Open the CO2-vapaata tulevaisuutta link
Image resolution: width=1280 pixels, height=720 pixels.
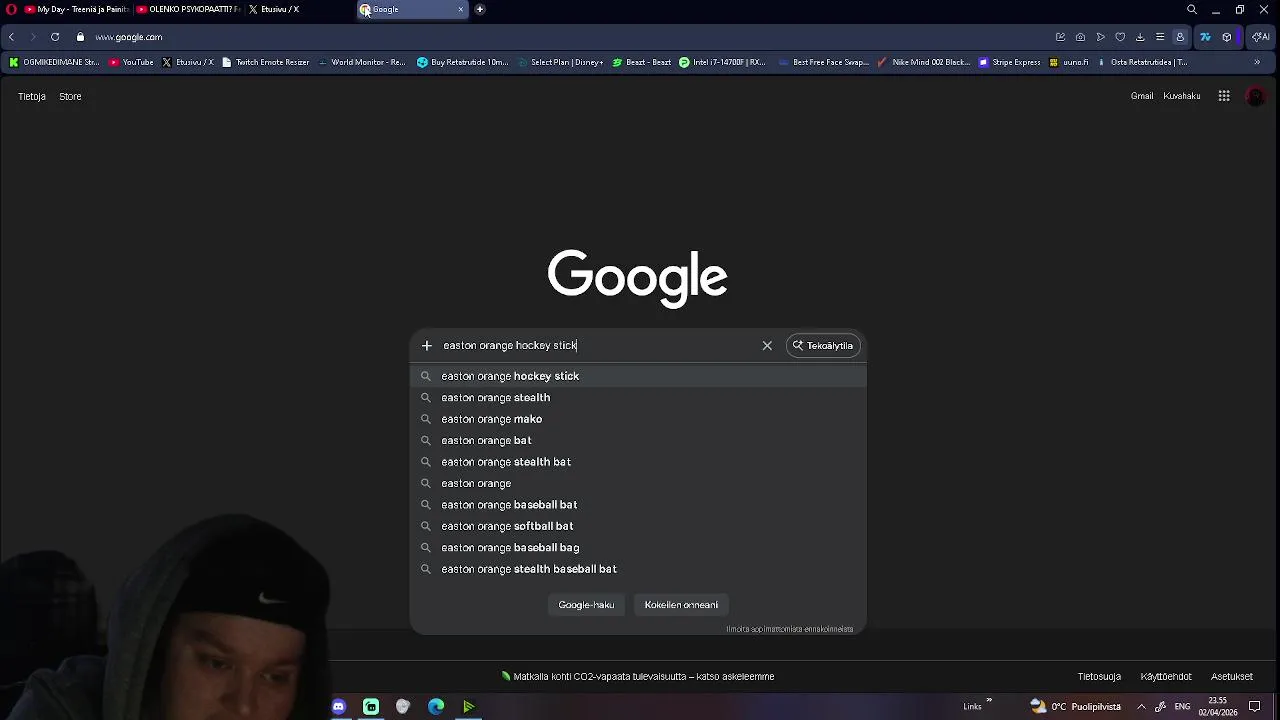click(x=638, y=677)
